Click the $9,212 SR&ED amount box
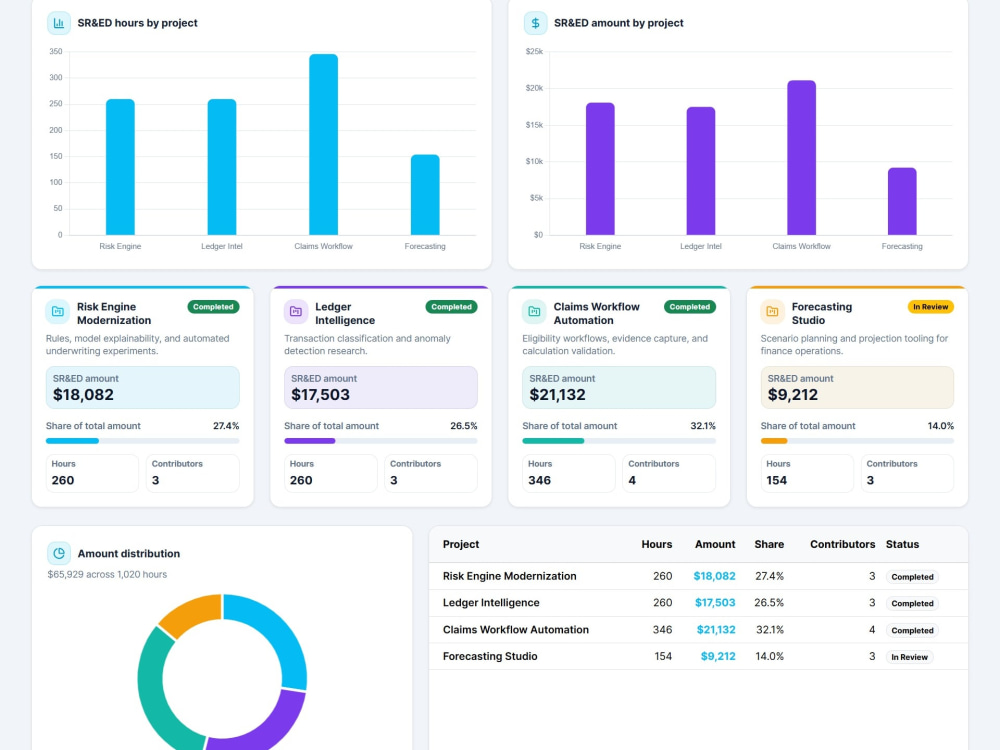 tap(857, 387)
